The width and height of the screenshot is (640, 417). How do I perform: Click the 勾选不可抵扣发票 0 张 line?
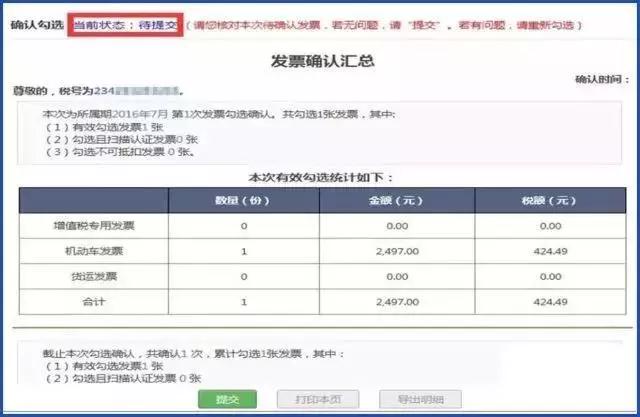pyautogui.click(x=120, y=152)
